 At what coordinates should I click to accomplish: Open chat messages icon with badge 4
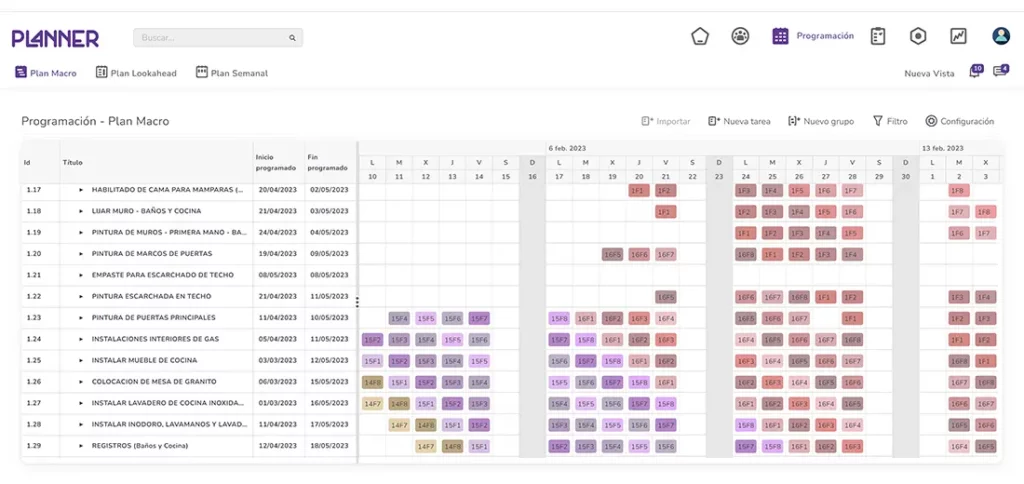point(1000,71)
